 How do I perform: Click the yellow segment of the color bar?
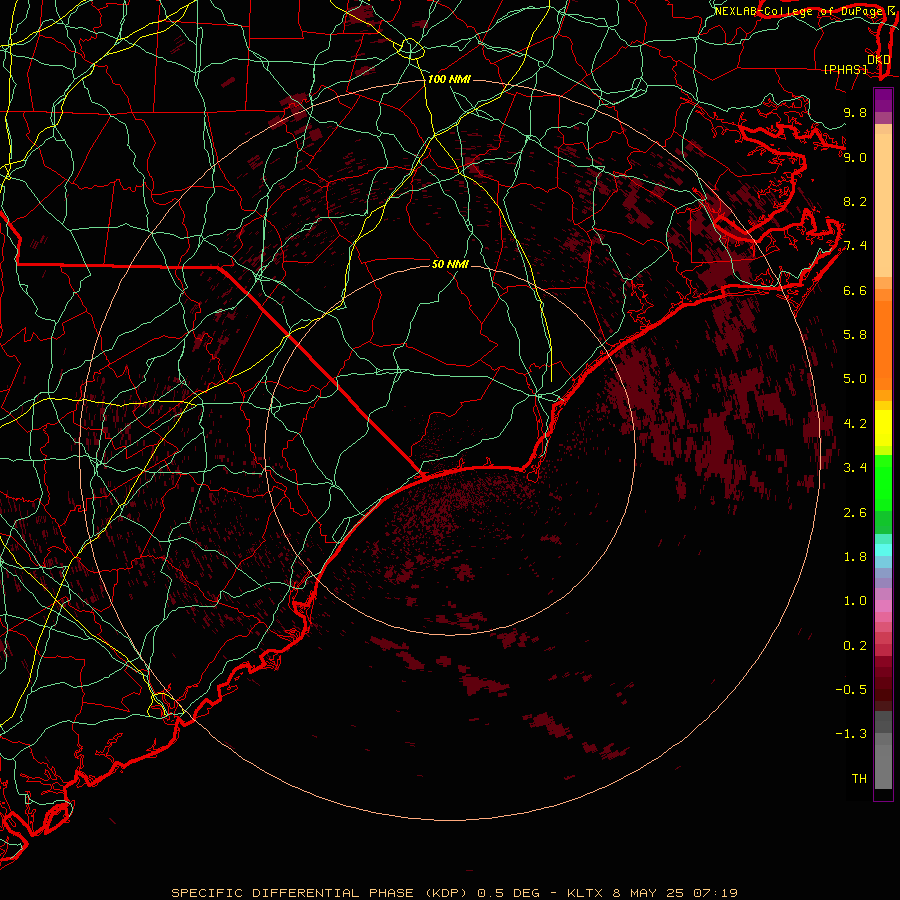click(883, 428)
